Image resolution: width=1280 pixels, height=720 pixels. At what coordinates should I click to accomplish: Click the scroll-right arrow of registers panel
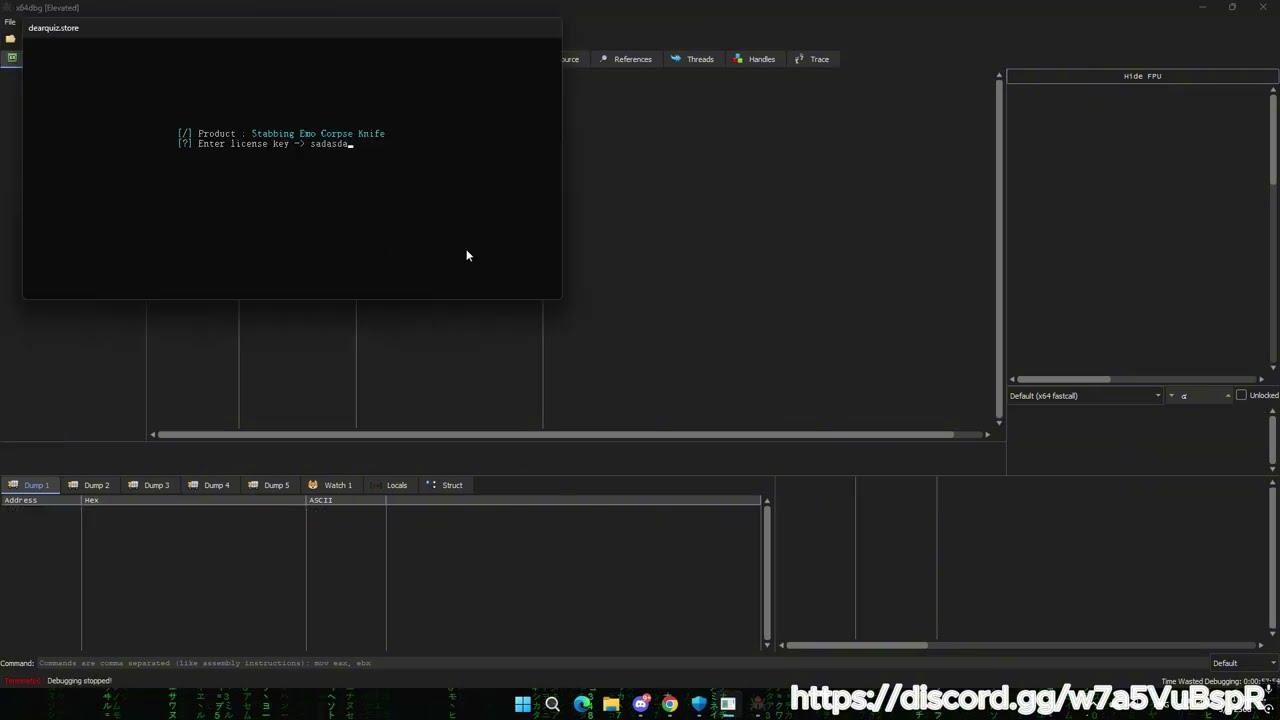(x=1261, y=379)
